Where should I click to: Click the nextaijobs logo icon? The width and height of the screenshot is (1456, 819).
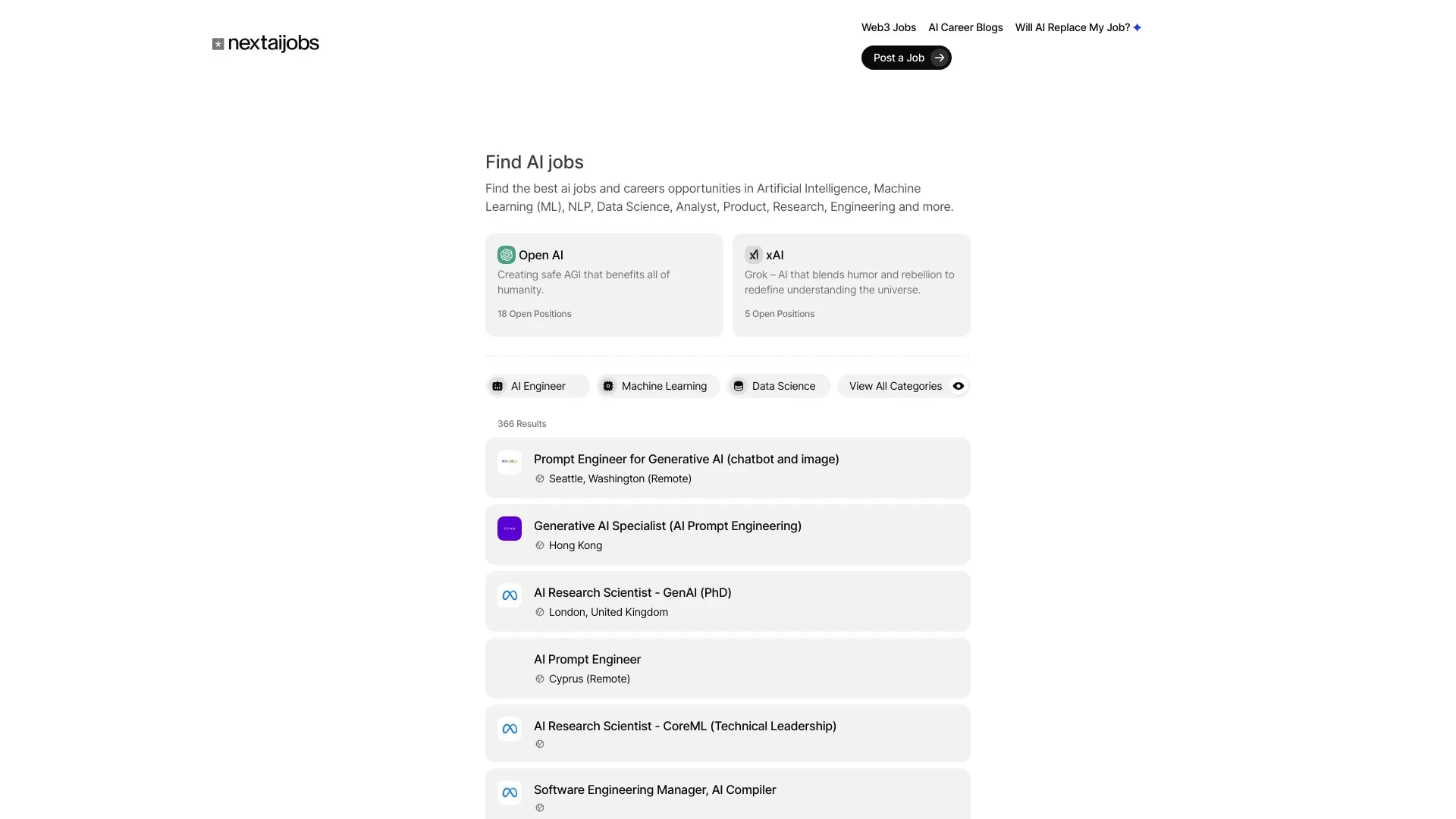pos(217,43)
